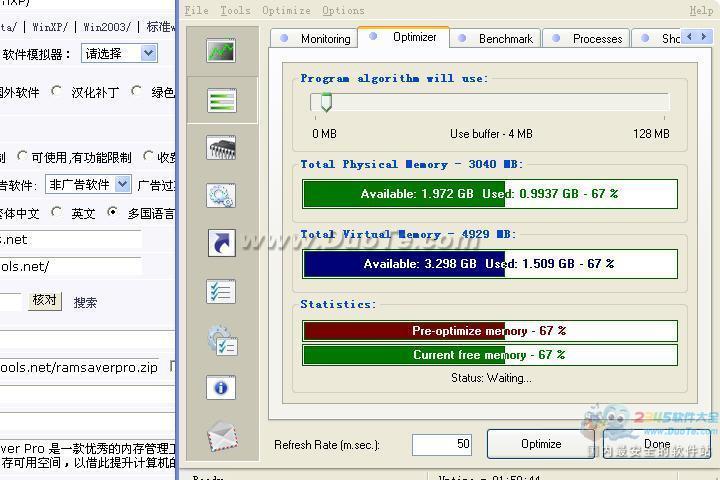The width and height of the screenshot is (720, 480).
Task: Open the Monitoring graph icon in sidebar
Action: click(221, 51)
